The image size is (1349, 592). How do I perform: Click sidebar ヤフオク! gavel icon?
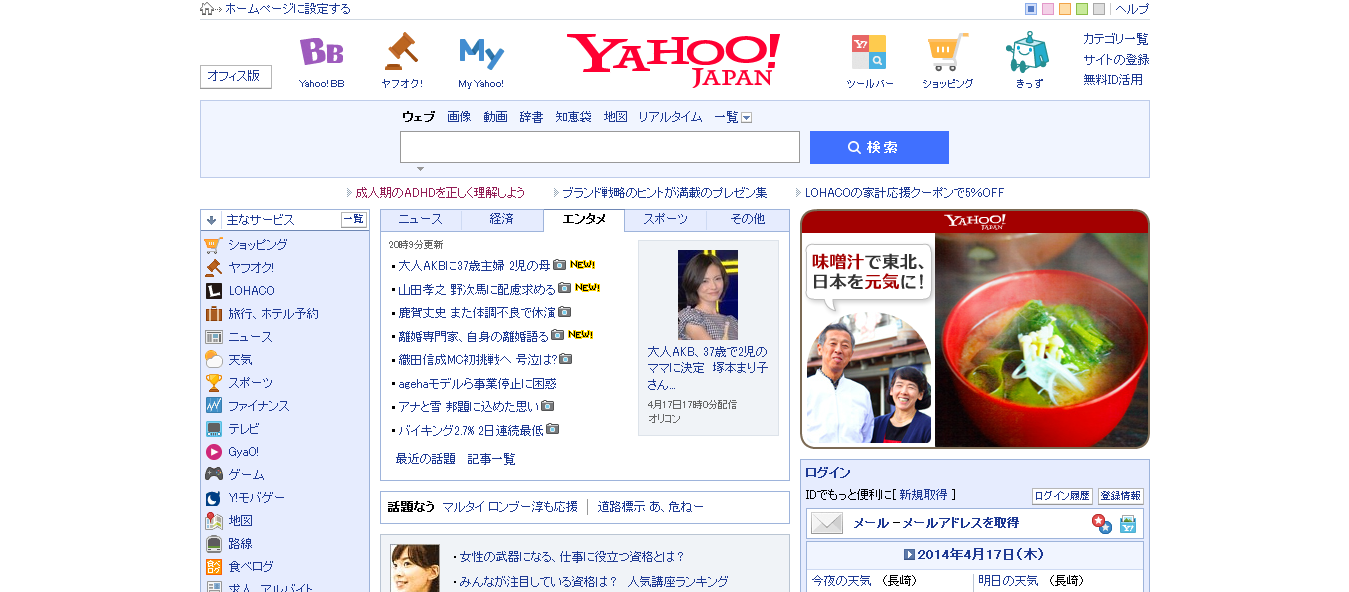coord(213,268)
